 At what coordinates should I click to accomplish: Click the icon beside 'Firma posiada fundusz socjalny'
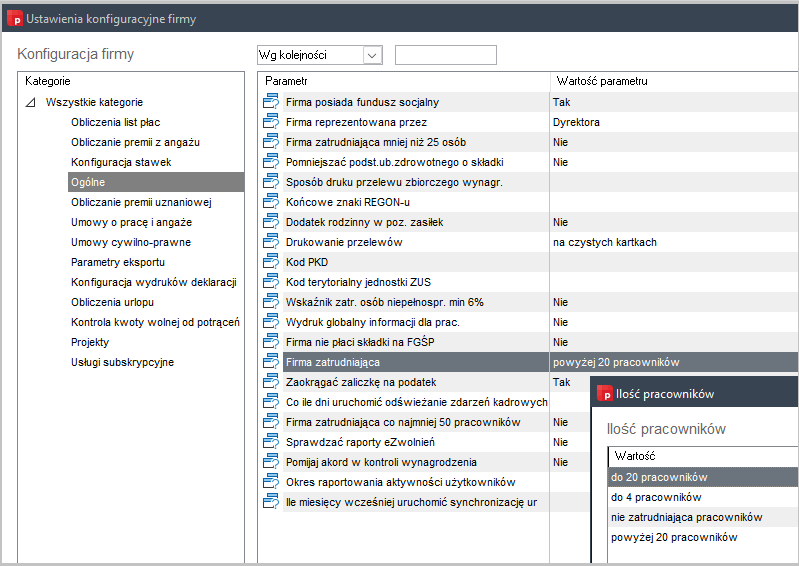pos(269,102)
